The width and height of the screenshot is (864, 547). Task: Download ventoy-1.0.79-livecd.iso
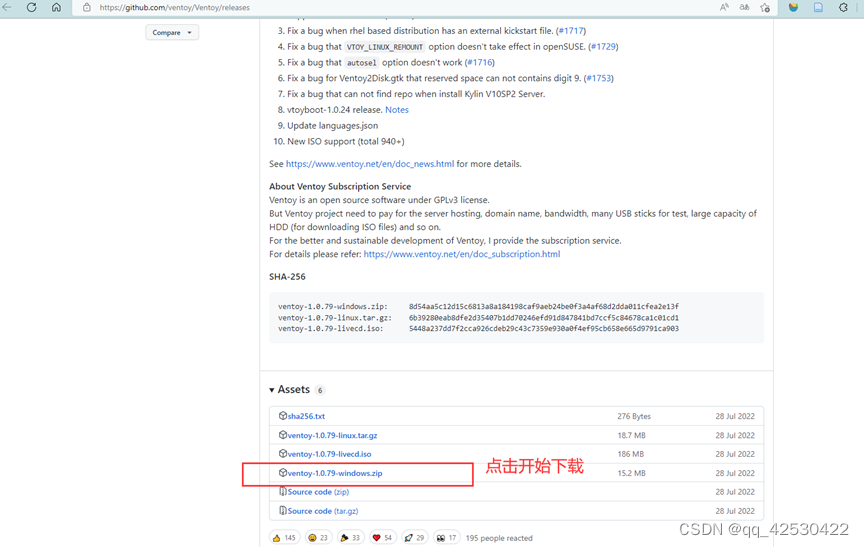point(330,454)
